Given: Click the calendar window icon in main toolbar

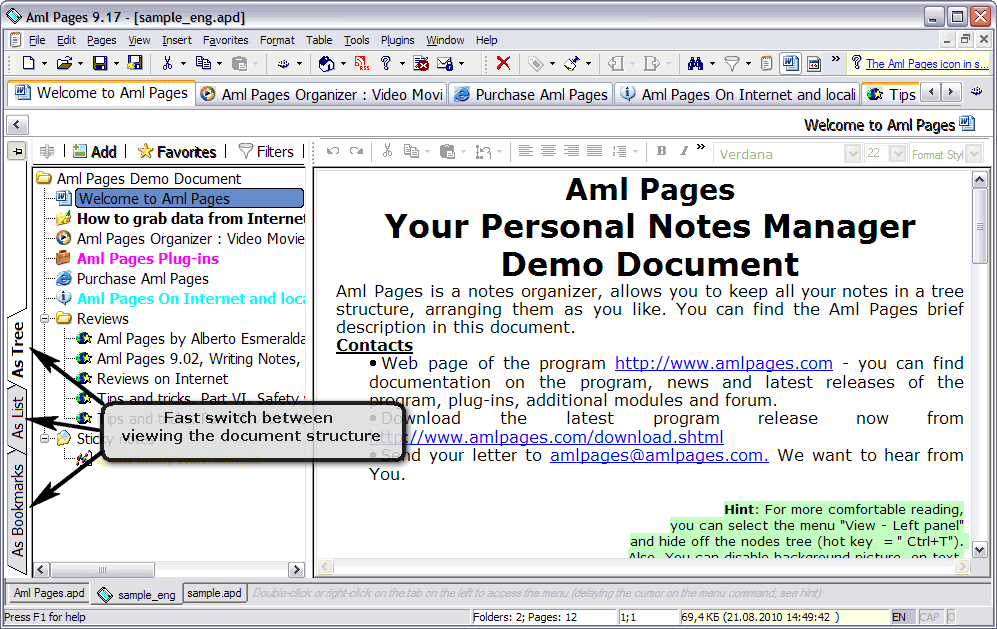Looking at the screenshot, I should [x=814, y=64].
